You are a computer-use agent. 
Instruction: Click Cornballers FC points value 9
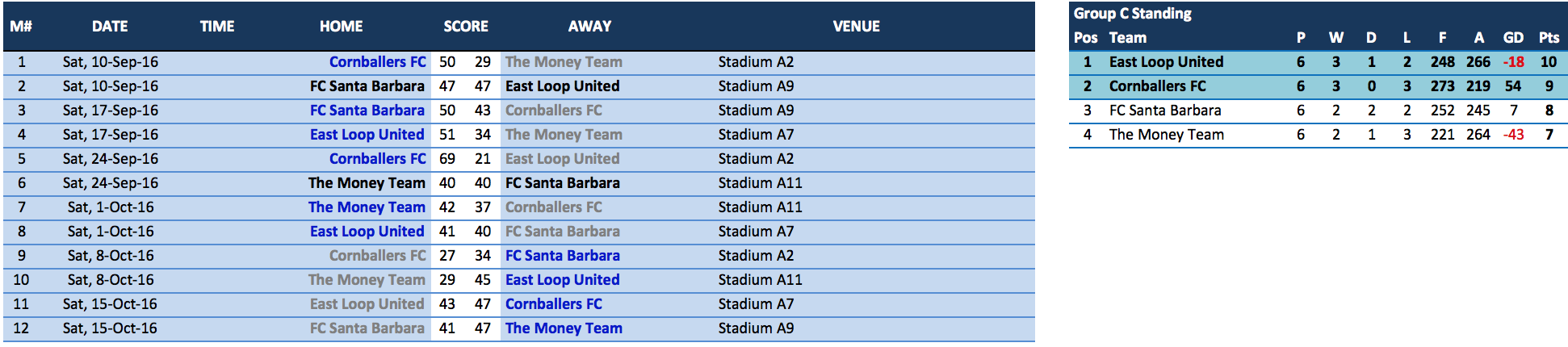[x=1549, y=86]
